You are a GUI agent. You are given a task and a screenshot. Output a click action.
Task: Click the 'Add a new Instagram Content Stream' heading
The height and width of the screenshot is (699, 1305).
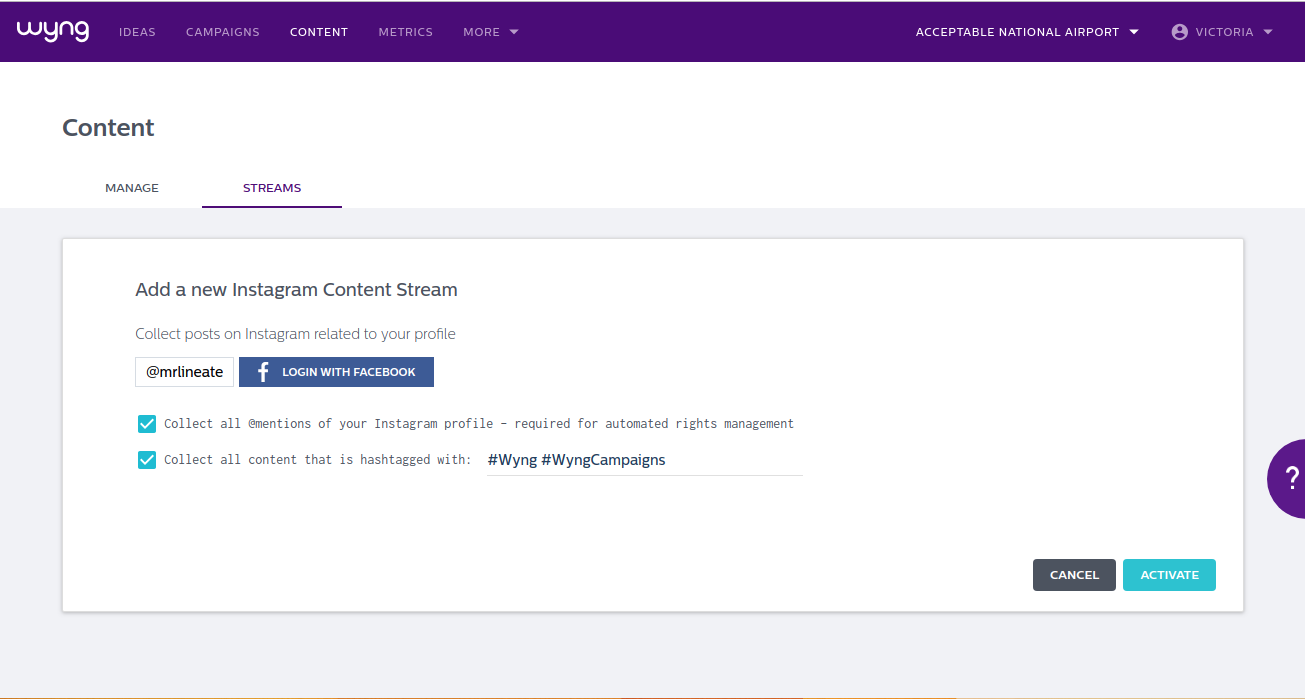pyautogui.click(x=296, y=290)
